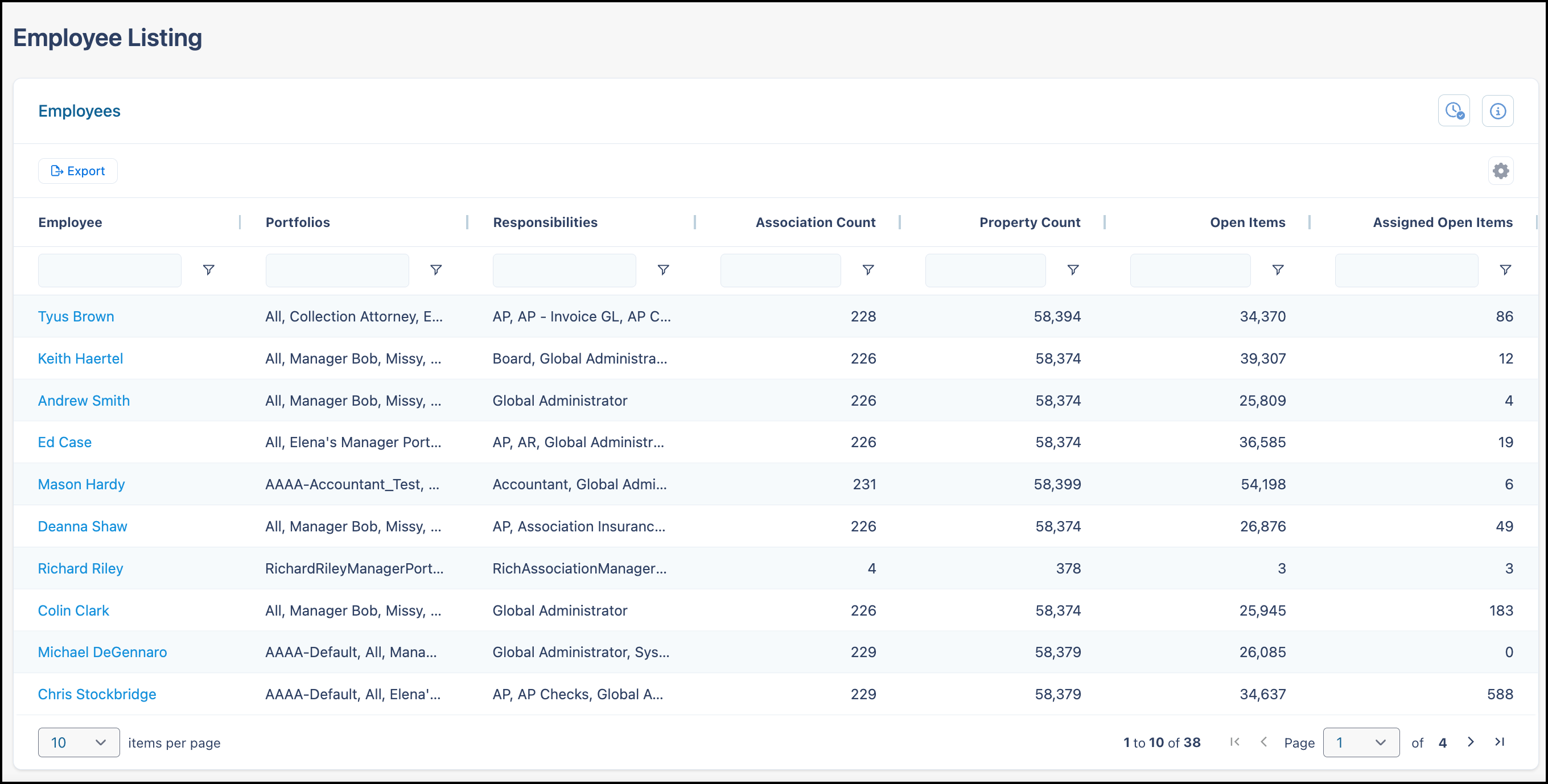Click Tyus Brown's property count 58,394
The height and width of the screenshot is (784, 1548).
1057,316
